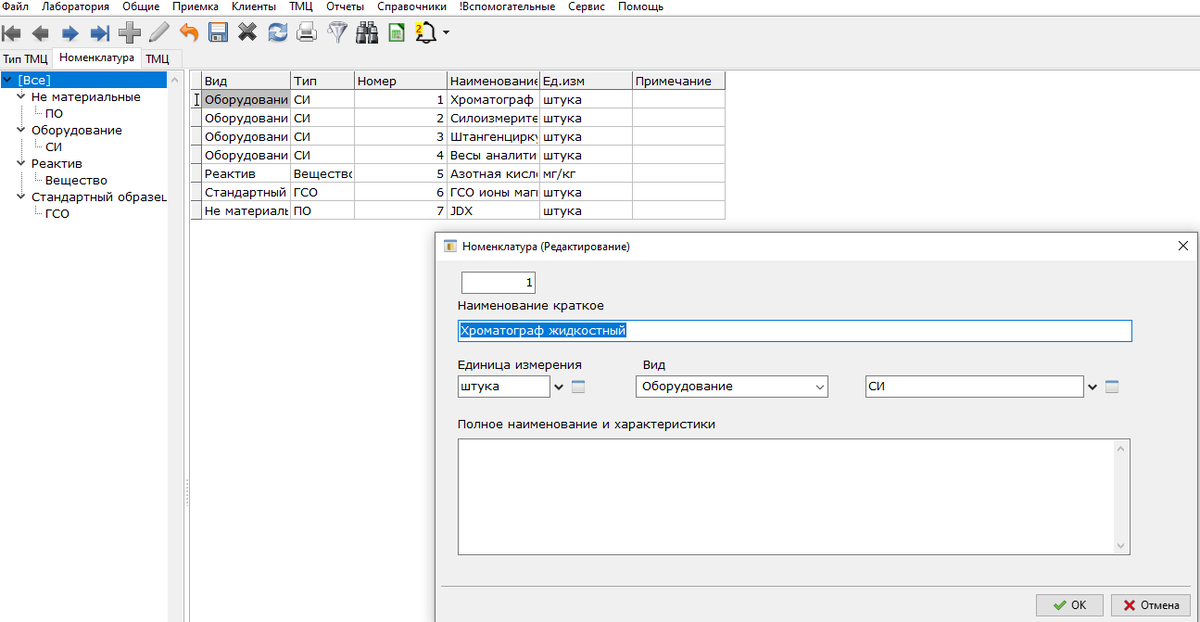Viewport: 1200px width, 622px height.
Task: Select Вещество tree item
Action: coord(76,180)
